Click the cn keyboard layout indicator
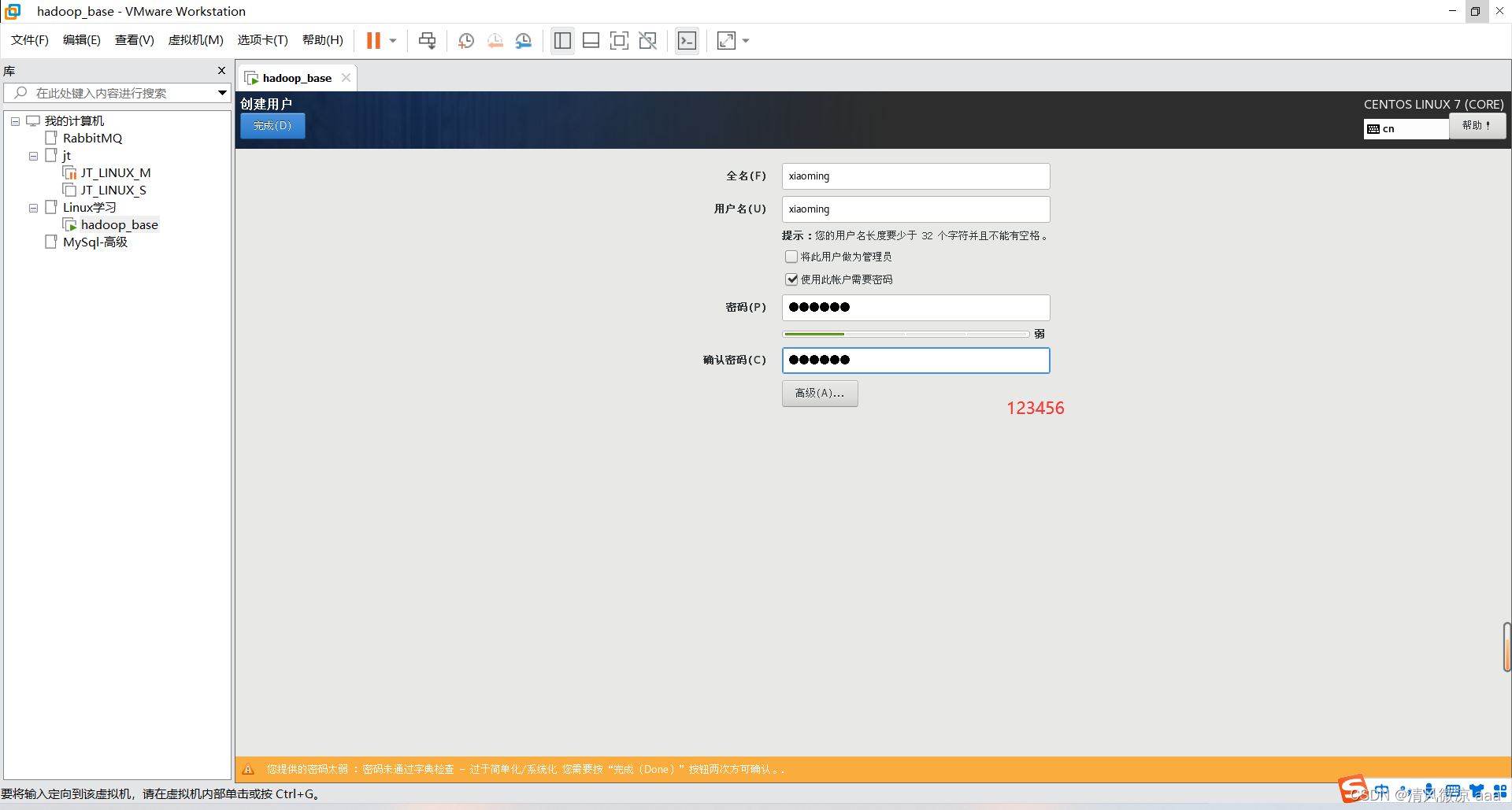The height and width of the screenshot is (810, 1512). pyautogui.click(x=1406, y=129)
